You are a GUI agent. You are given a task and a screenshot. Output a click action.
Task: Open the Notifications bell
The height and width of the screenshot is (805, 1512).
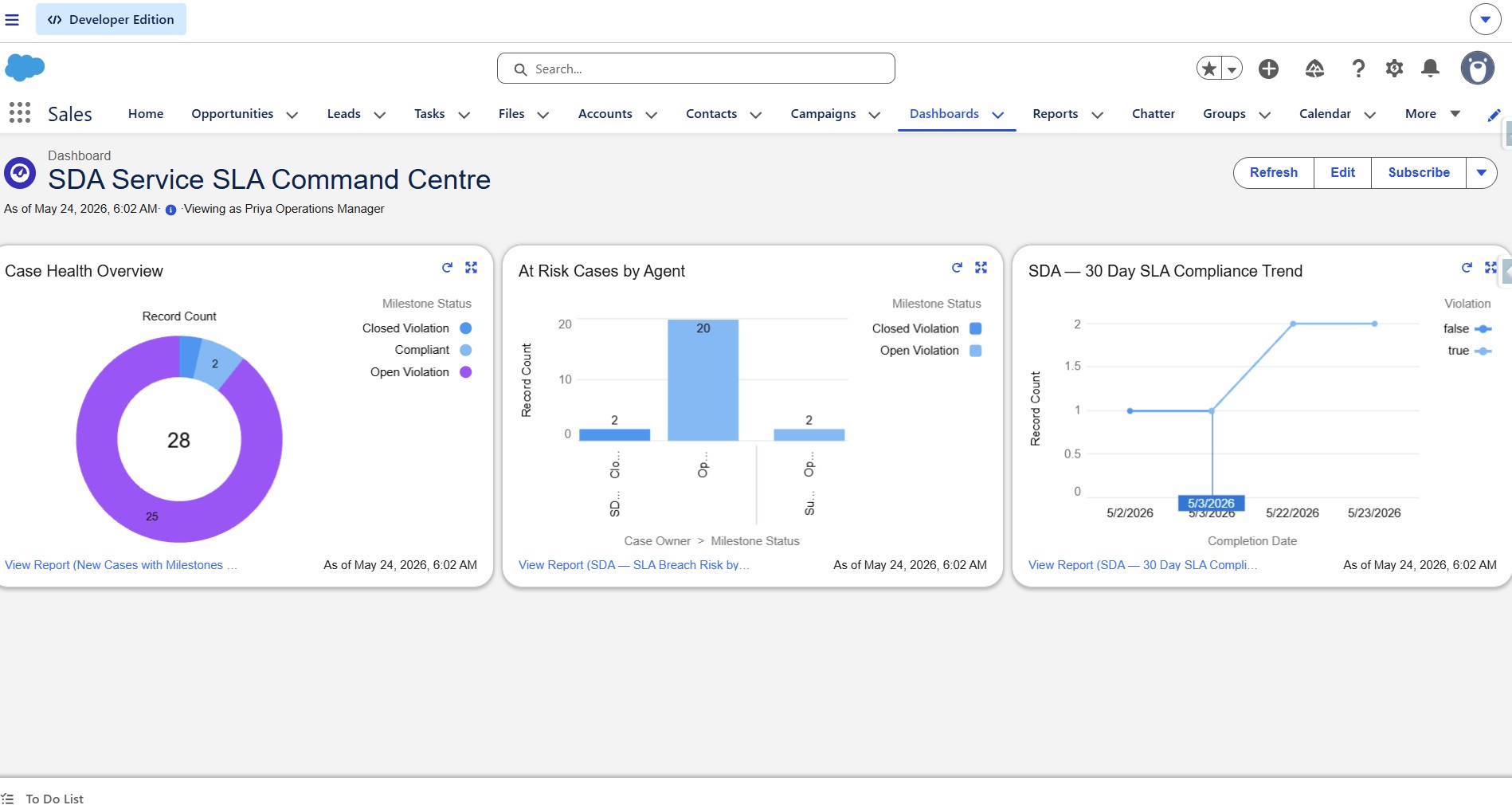pos(1431,69)
